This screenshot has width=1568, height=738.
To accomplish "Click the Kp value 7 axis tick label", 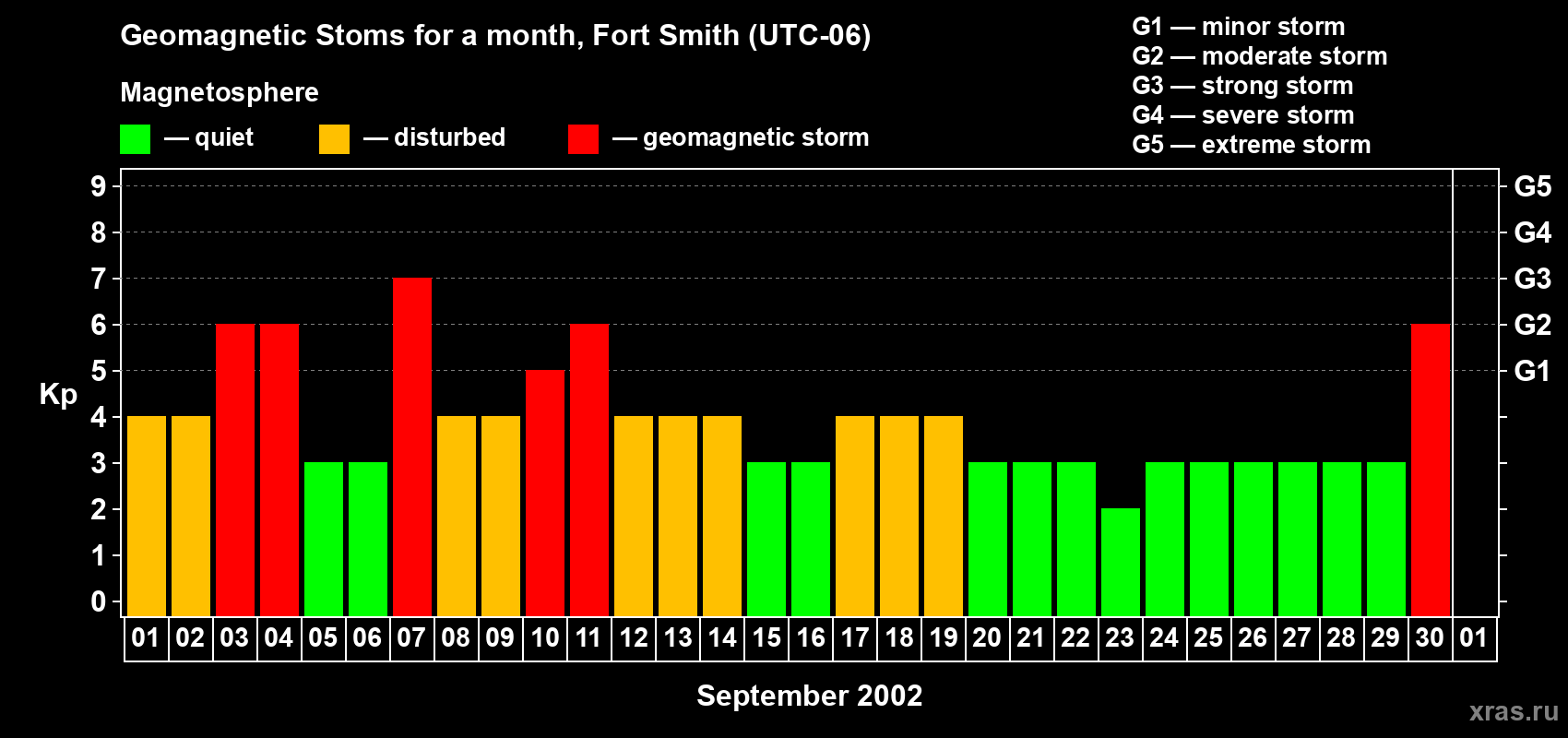I will coord(99,279).
